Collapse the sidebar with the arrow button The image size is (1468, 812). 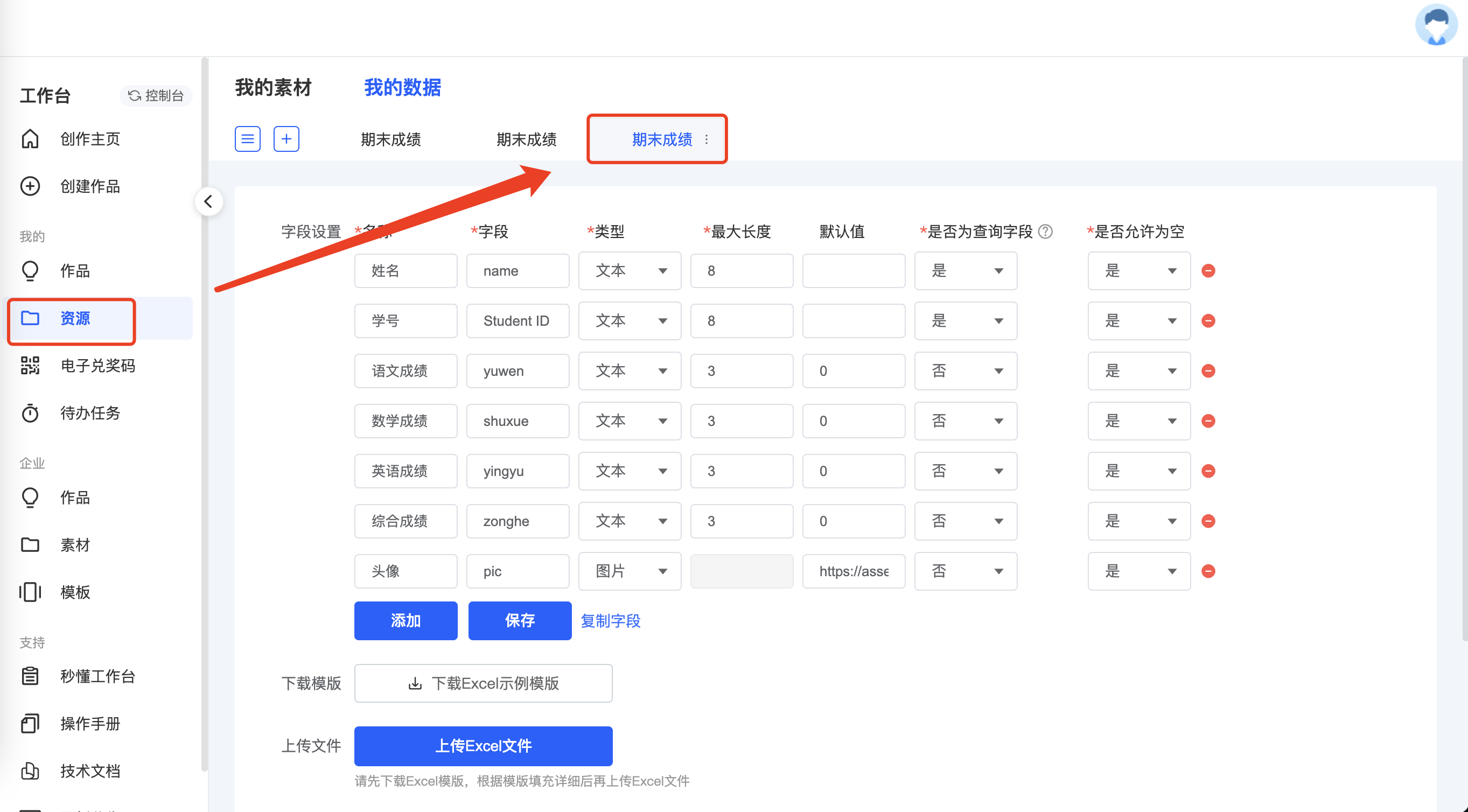[x=208, y=201]
